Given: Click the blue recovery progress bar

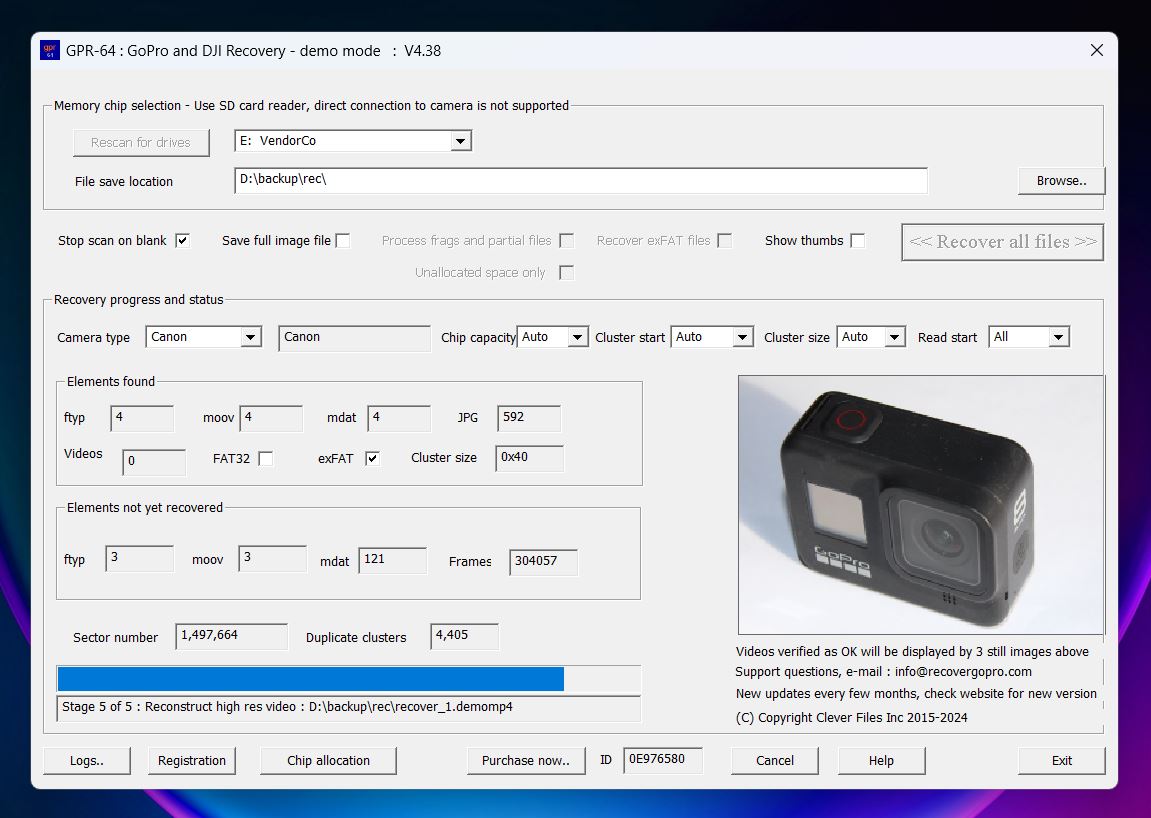Looking at the screenshot, I should (349, 679).
